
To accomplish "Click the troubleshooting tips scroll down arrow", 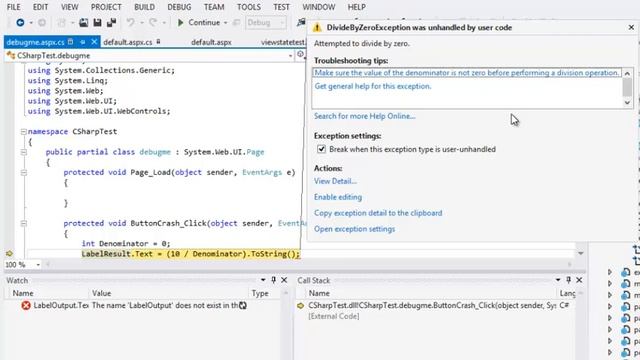I will (627, 102).
